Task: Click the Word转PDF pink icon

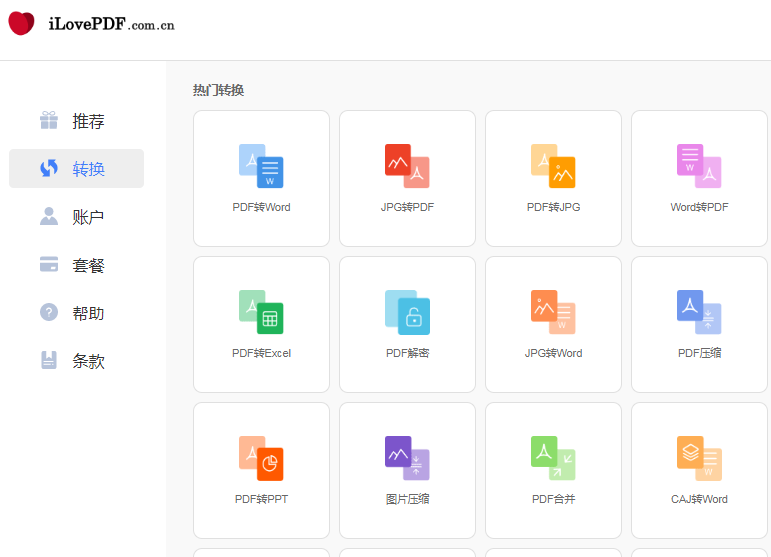Action: coord(699,166)
